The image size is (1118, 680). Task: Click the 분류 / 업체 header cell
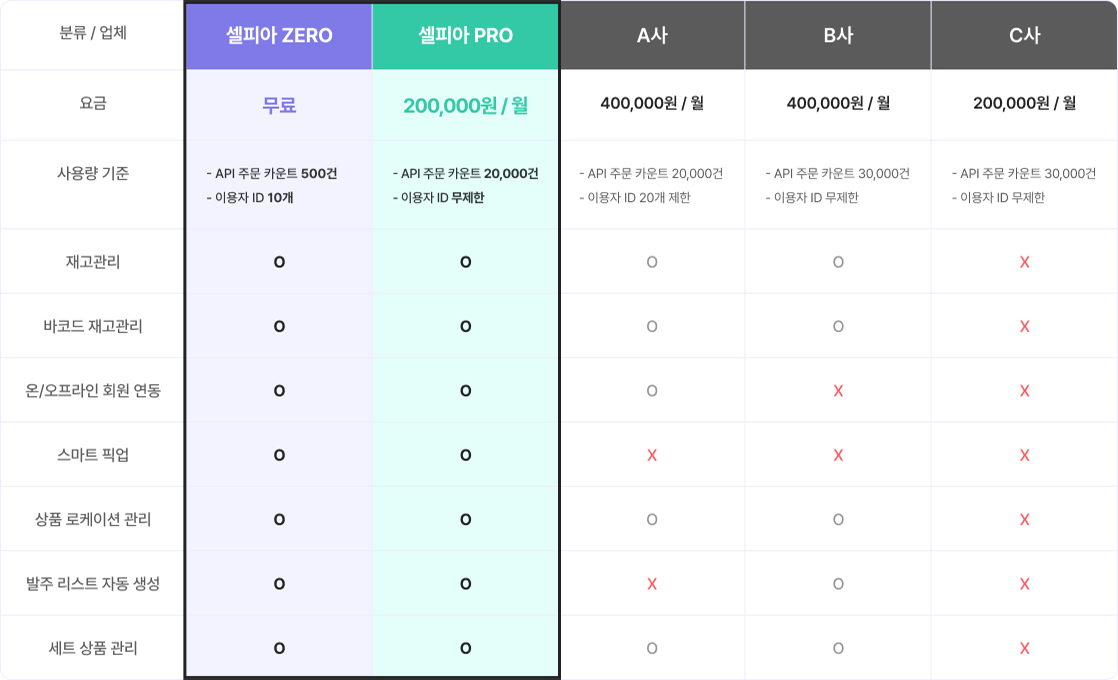pyautogui.click(x=93, y=33)
